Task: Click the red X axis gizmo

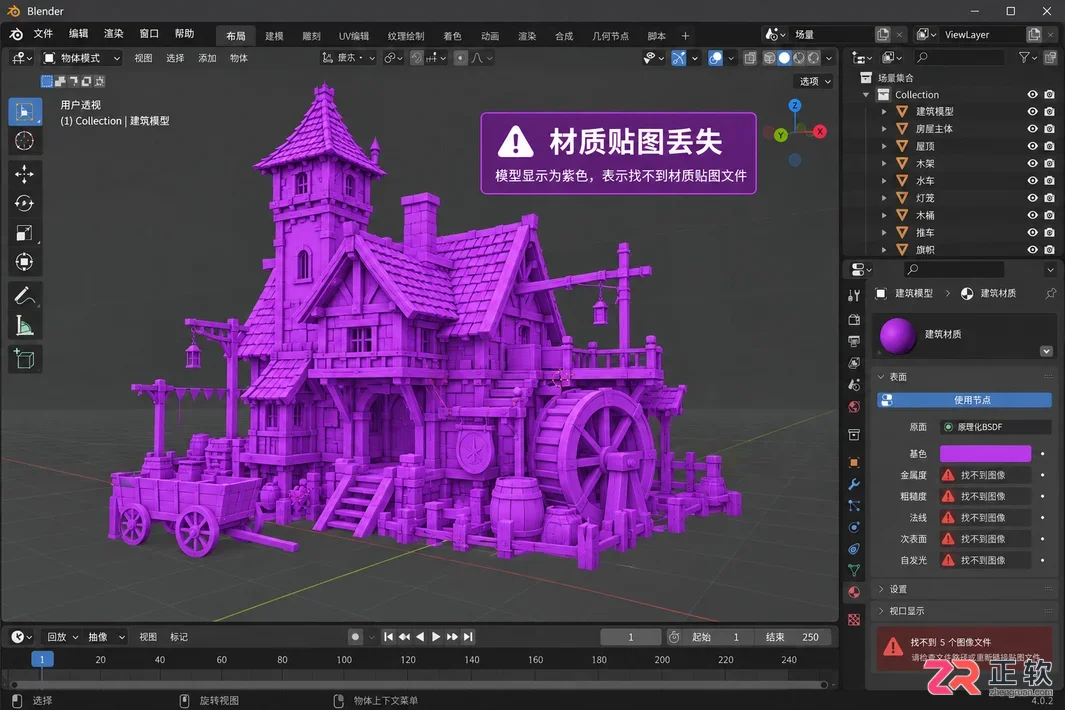Action: pos(820,131)
